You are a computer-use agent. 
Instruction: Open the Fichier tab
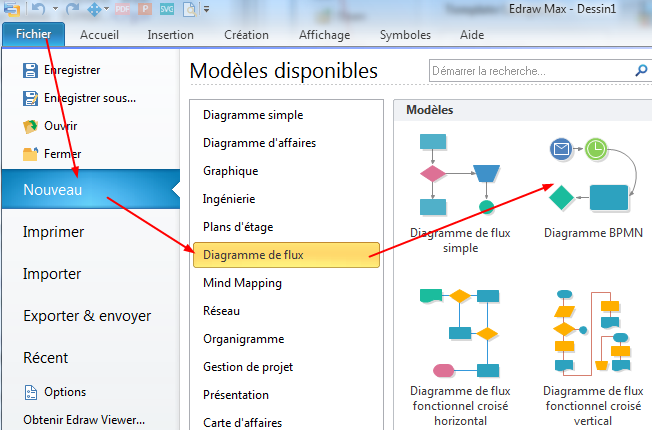coord(33,34)
